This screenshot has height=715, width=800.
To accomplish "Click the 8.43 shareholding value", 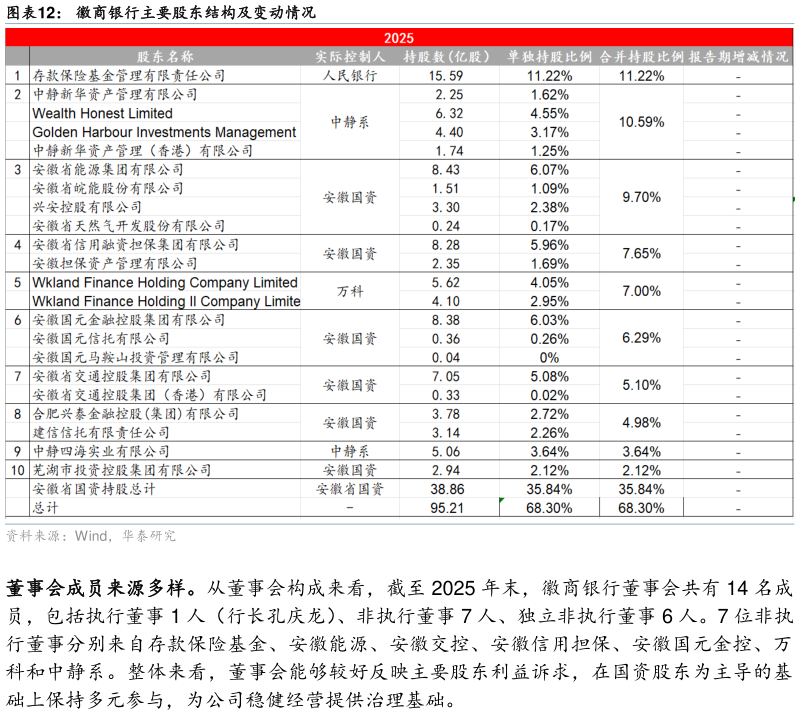I will (x=446, y=170).
